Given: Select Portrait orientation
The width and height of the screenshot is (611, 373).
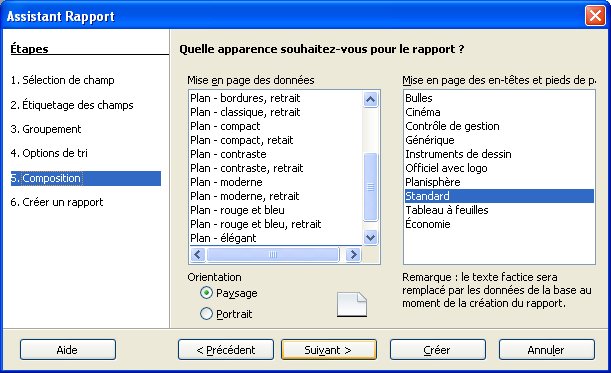Looking at the screenshot, I should click(206, 314).
